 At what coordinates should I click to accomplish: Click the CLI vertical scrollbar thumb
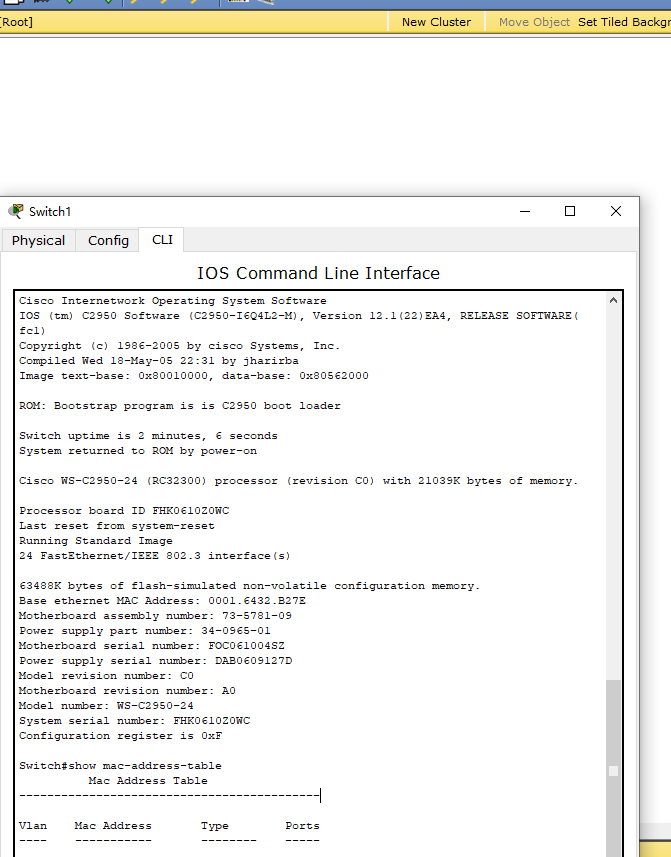(613, 768)
